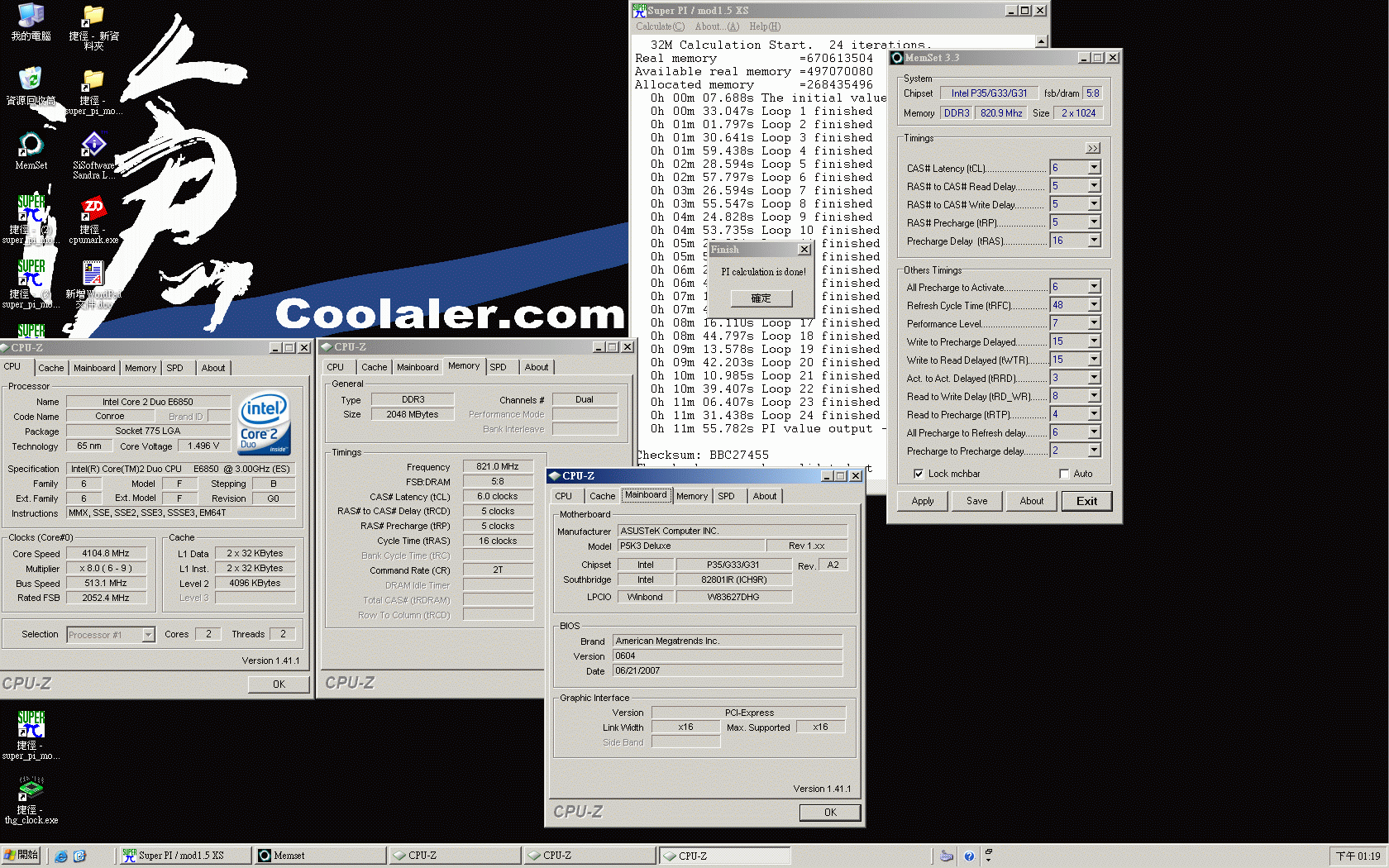The image size is (1389, 868).
Task: Open the 我的電腦 desktop icon
Action: (x=31, y=22)
